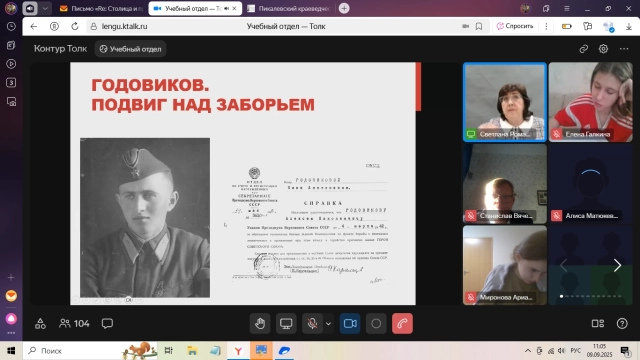This screenshot has height=360, width=640.
Task: Open the help question mark
Action: coord(622,324)
